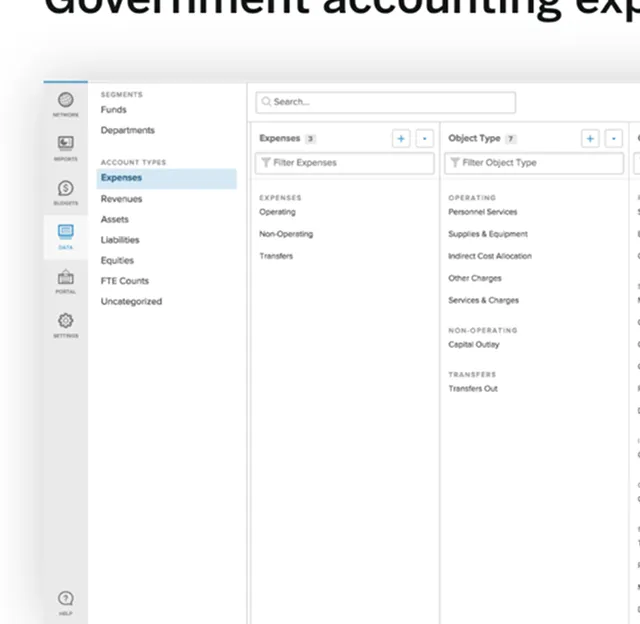Screen dimensions: 640x624
Task: Click the minus button in Expenses column
Action: [x=424, y=139]
